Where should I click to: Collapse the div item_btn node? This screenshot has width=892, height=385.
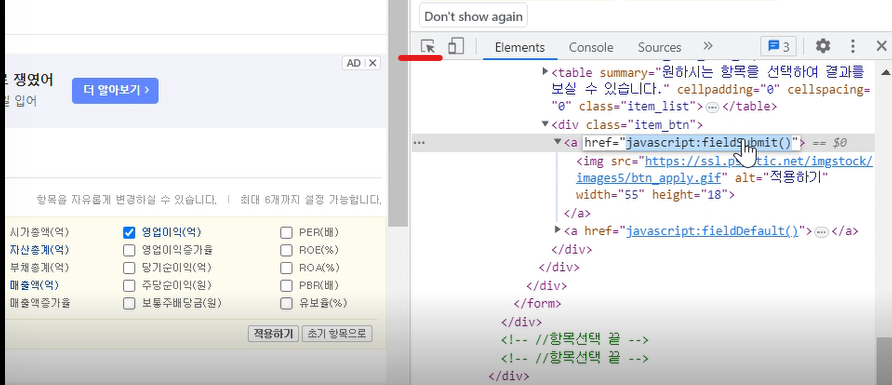tap(546, 124)
